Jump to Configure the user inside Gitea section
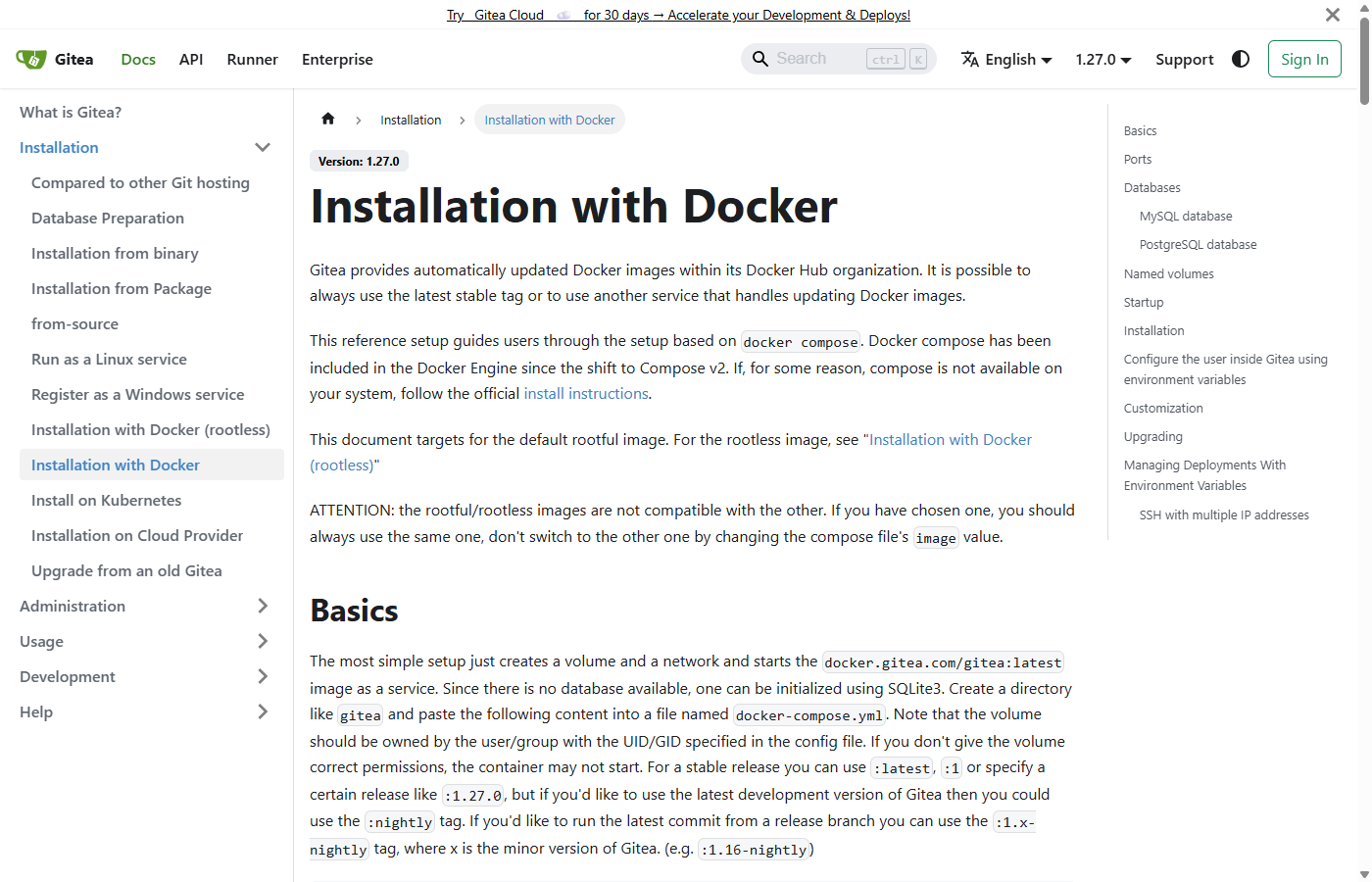Viewport: 1372px width, 882px height. pyautogui.click(x=1226, y=369)
